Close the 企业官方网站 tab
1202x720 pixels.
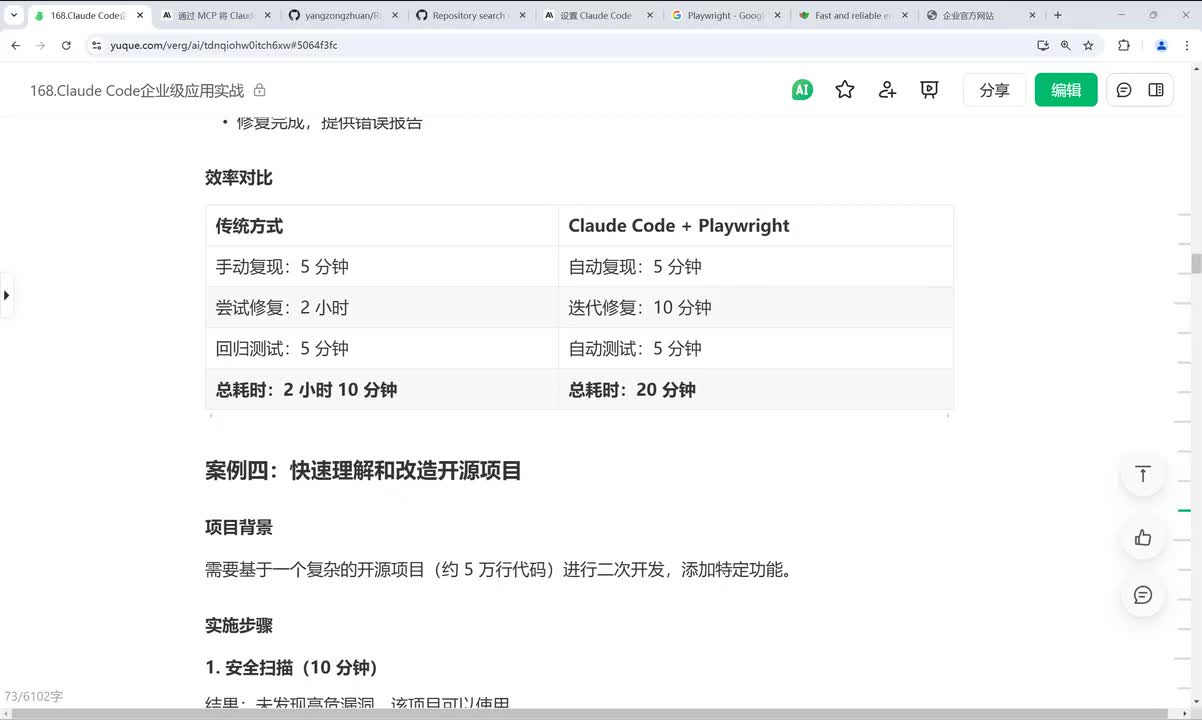(1034, 16)
